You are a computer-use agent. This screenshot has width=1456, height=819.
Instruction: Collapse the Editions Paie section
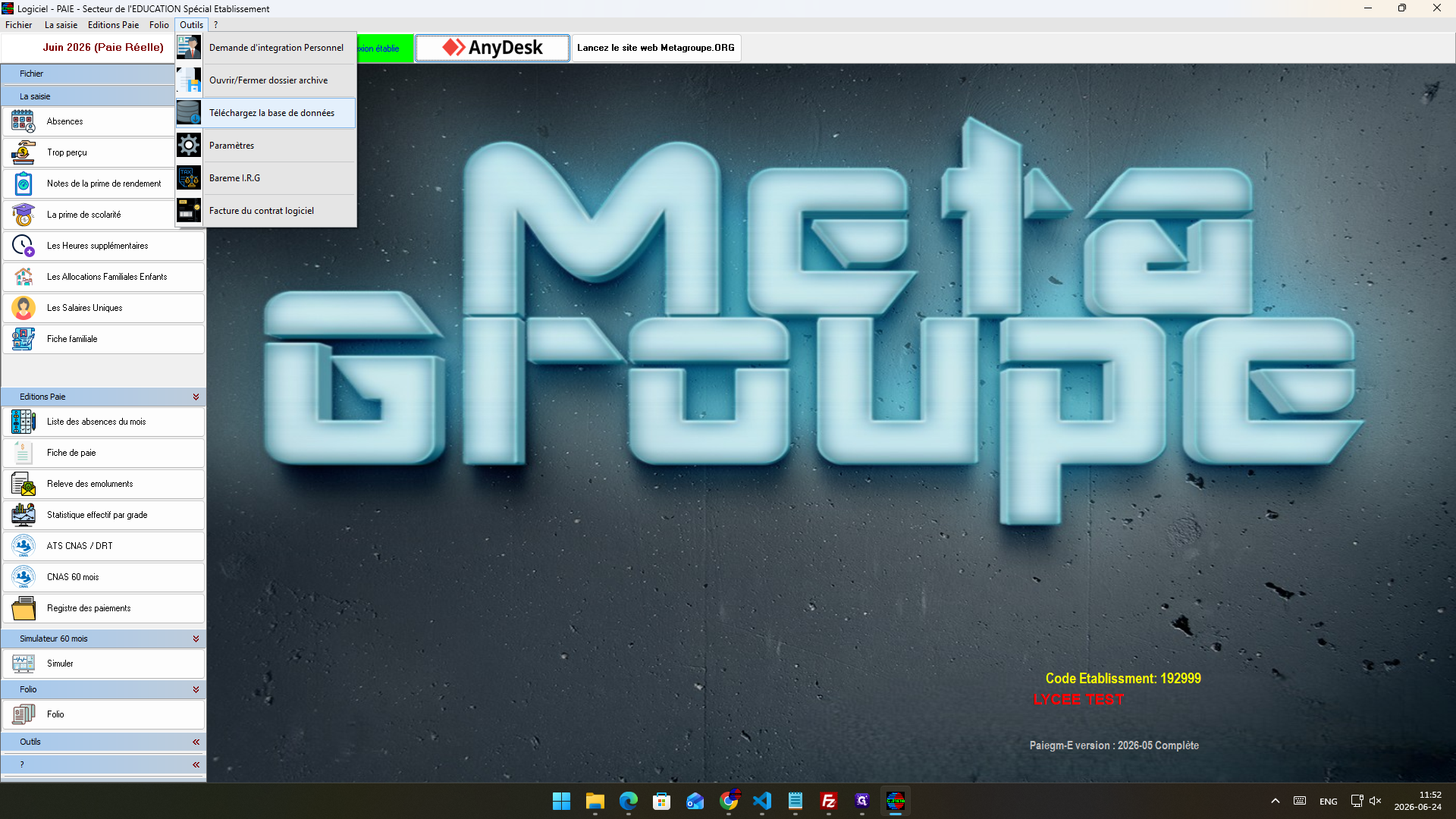196,397
